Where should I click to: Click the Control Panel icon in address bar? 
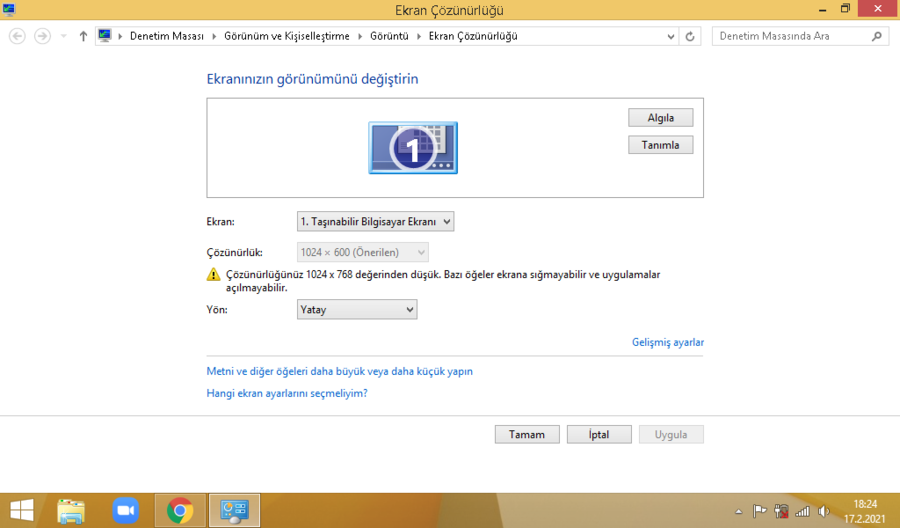[104, 36]
